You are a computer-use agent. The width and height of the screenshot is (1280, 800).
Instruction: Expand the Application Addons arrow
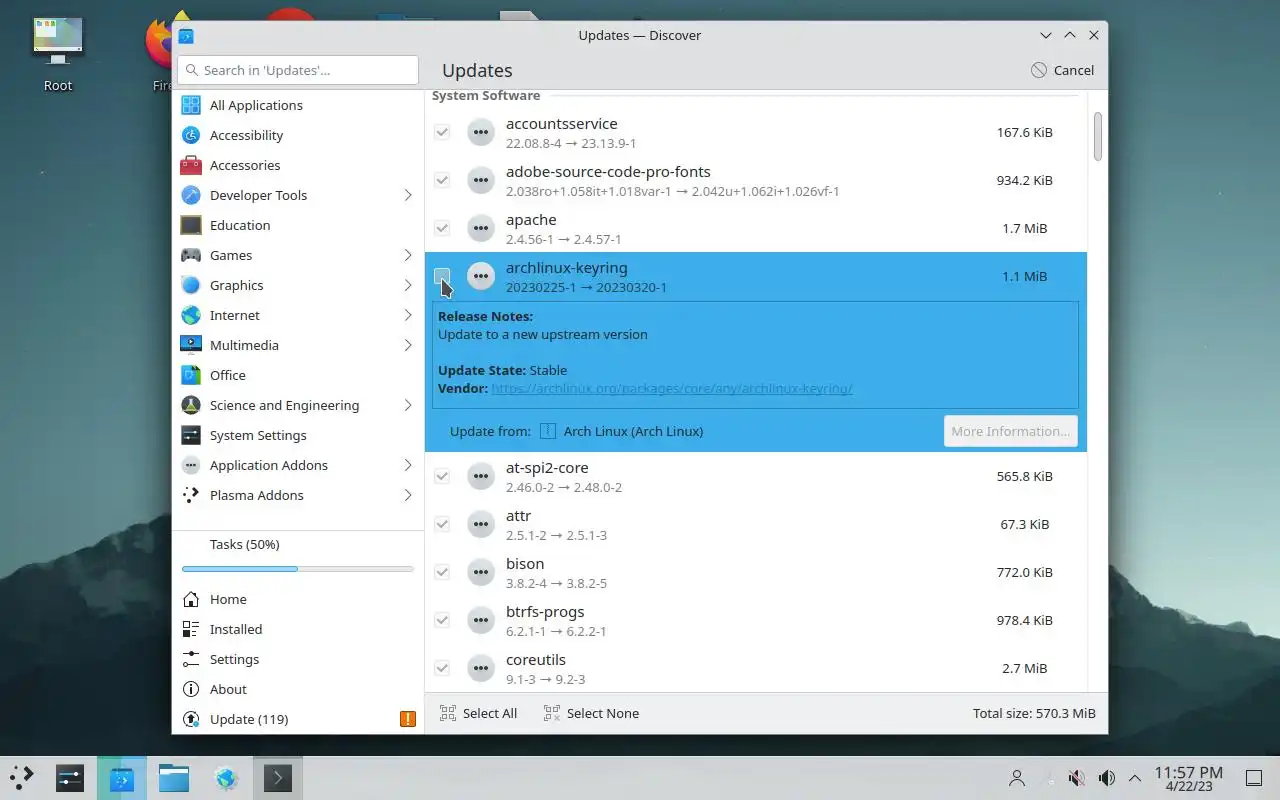408,465
